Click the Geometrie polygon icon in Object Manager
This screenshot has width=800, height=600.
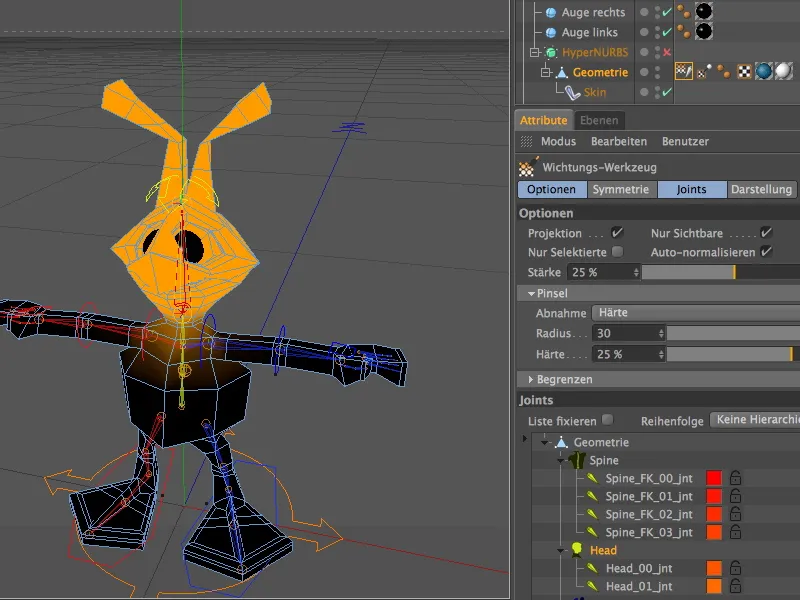coord(562,72)
